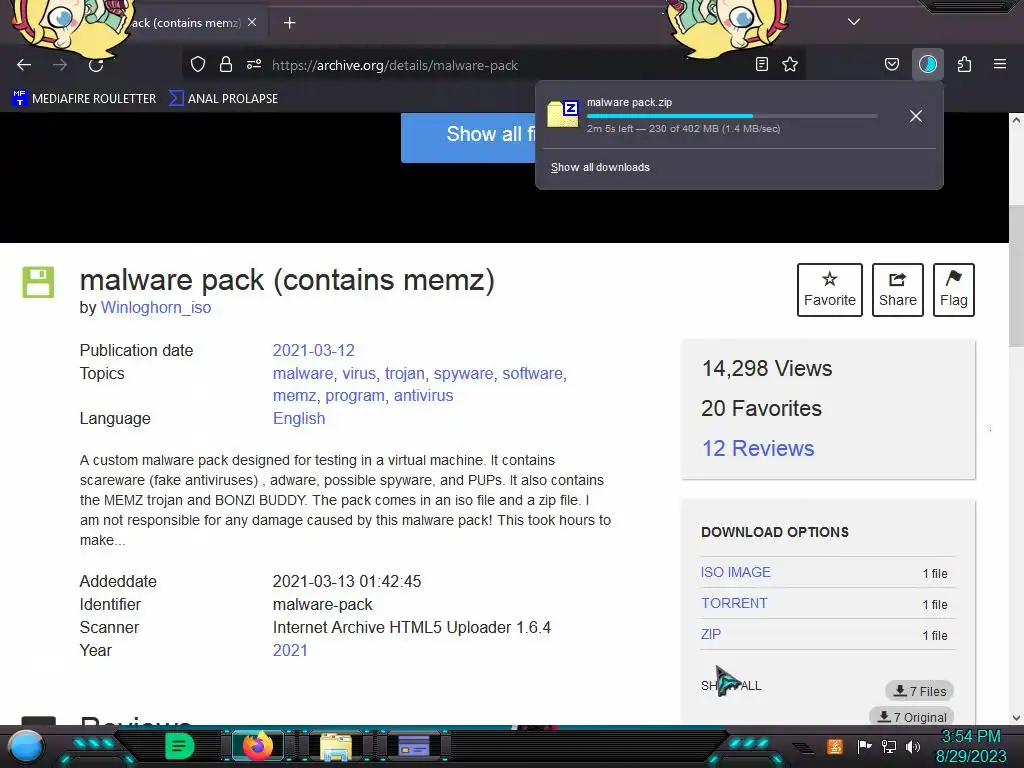1024x768 pixels.
Task: Open Show all downloads
Action: pos(600,167)
